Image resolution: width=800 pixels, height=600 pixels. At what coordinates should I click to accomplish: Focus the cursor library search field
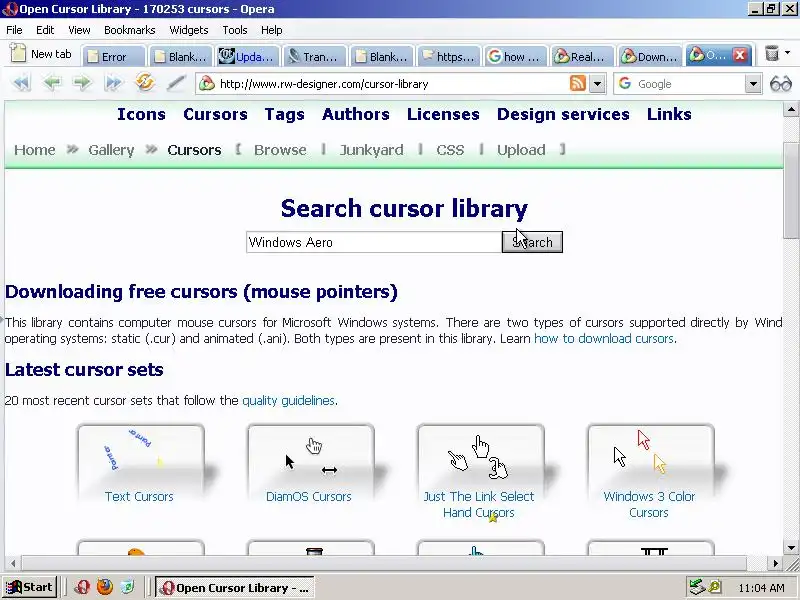374,242
